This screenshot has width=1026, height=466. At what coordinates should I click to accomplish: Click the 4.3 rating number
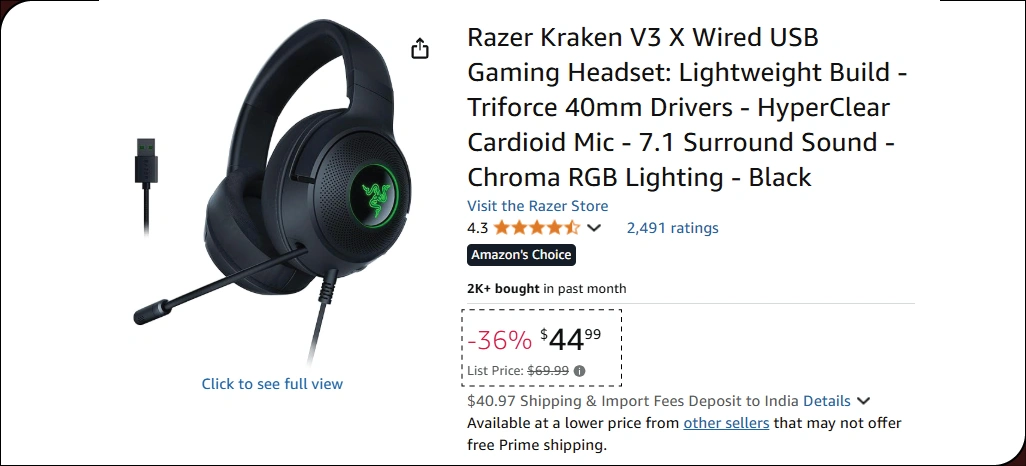[x=478, y=228]
